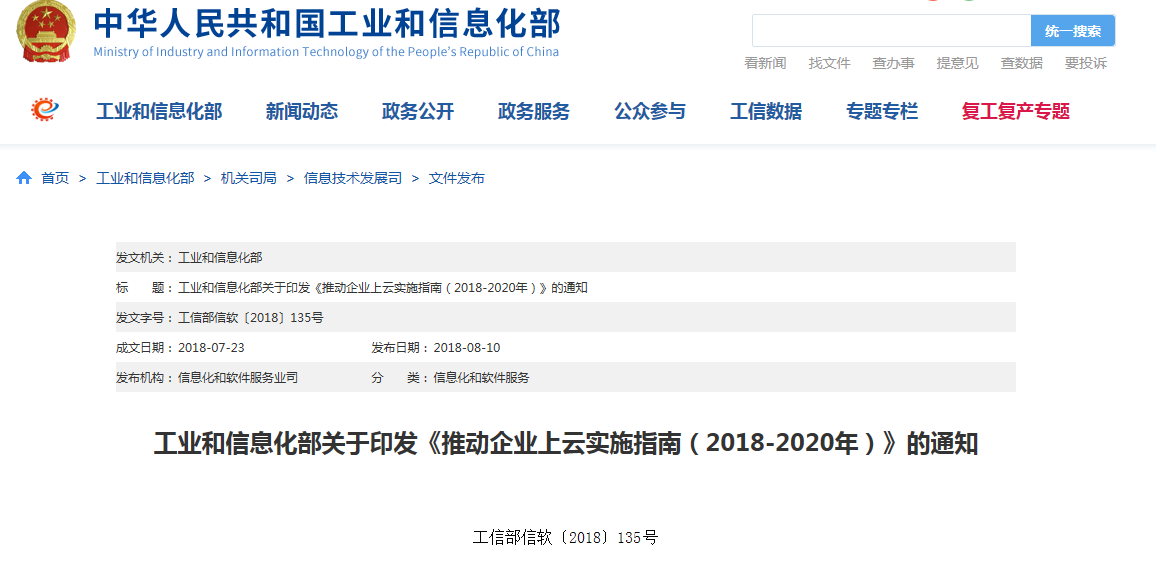Open the 政务公开 navigation menu
1156x577 pixels.
click(x=418, y=111)
